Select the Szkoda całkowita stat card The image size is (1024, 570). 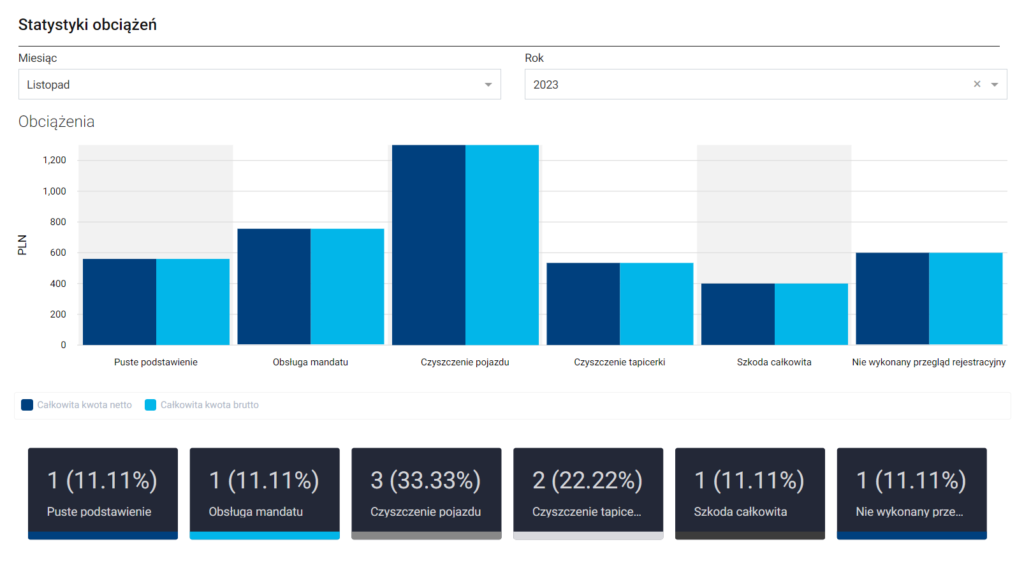tap(750, 493)
